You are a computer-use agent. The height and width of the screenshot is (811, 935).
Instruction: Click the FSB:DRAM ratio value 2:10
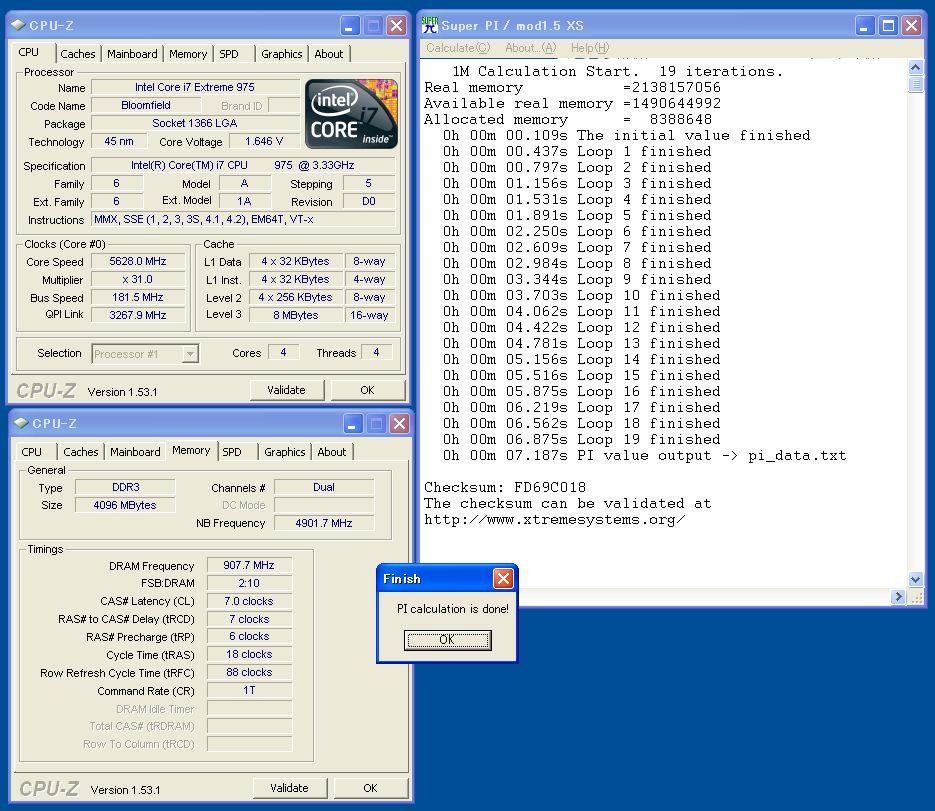249,583
